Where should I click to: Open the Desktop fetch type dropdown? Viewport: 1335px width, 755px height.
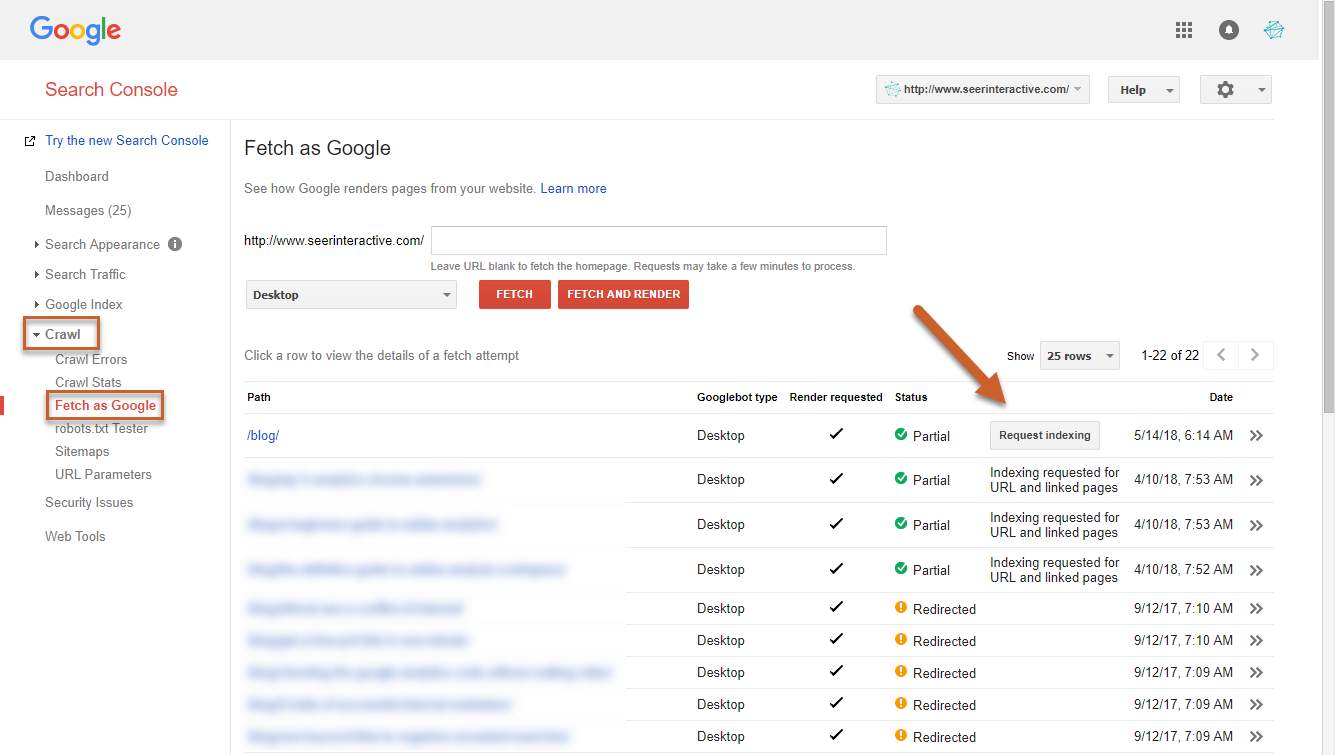point(351,294)
